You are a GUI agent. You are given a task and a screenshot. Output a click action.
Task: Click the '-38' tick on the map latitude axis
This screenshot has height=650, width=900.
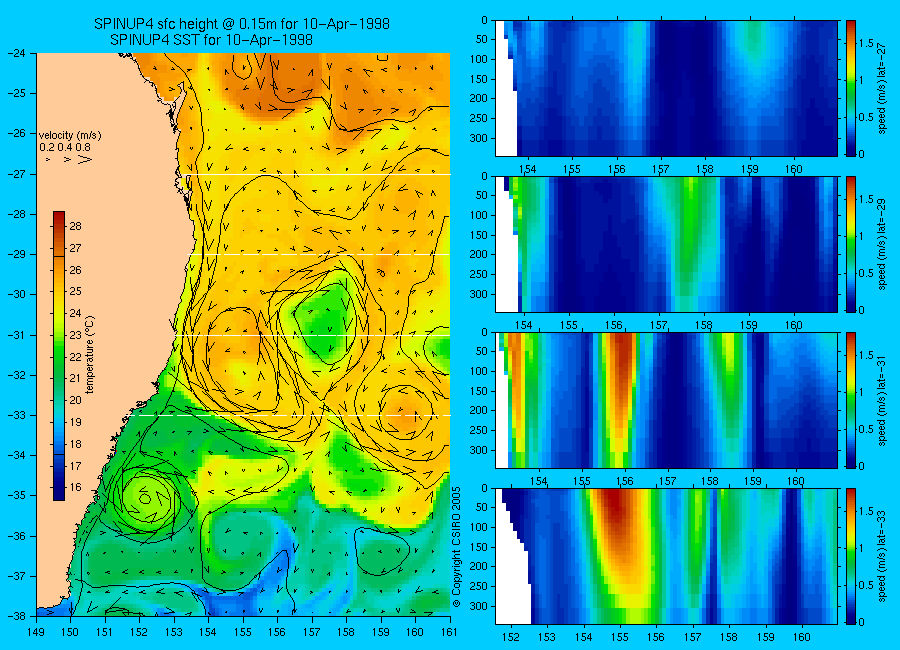coord(17,616)
